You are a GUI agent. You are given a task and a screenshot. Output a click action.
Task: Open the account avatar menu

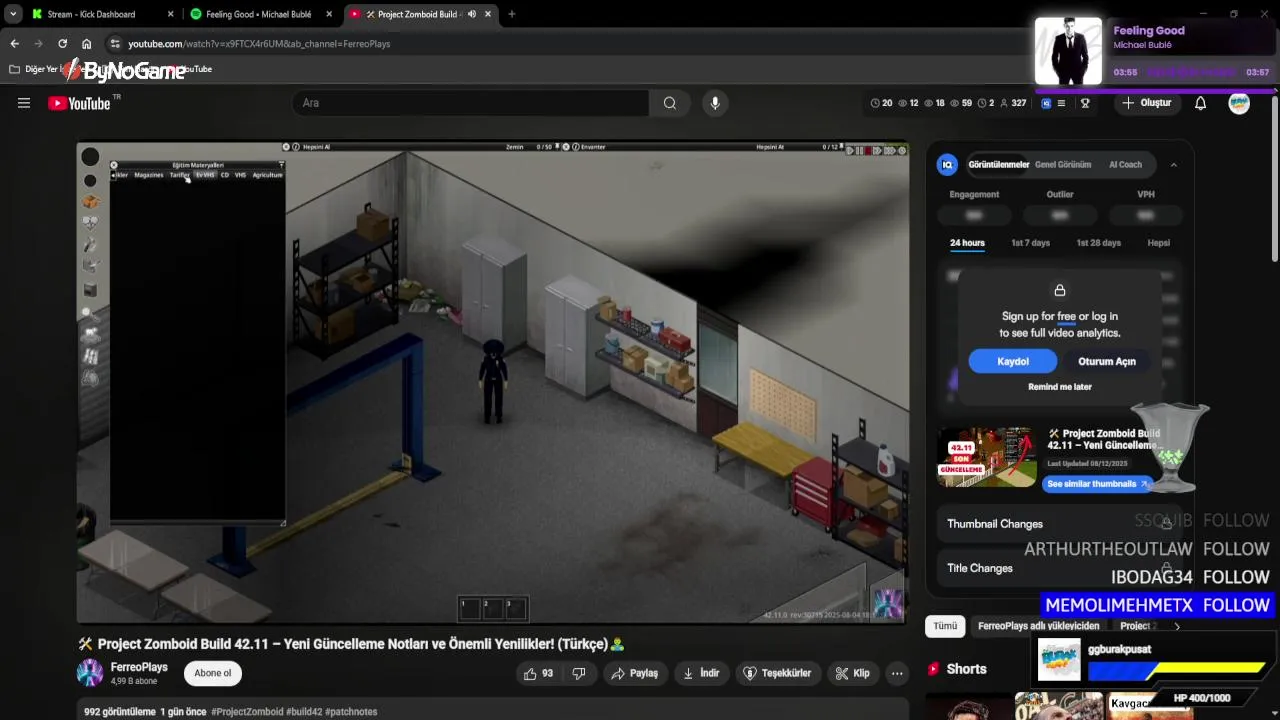click(1239, 103)
